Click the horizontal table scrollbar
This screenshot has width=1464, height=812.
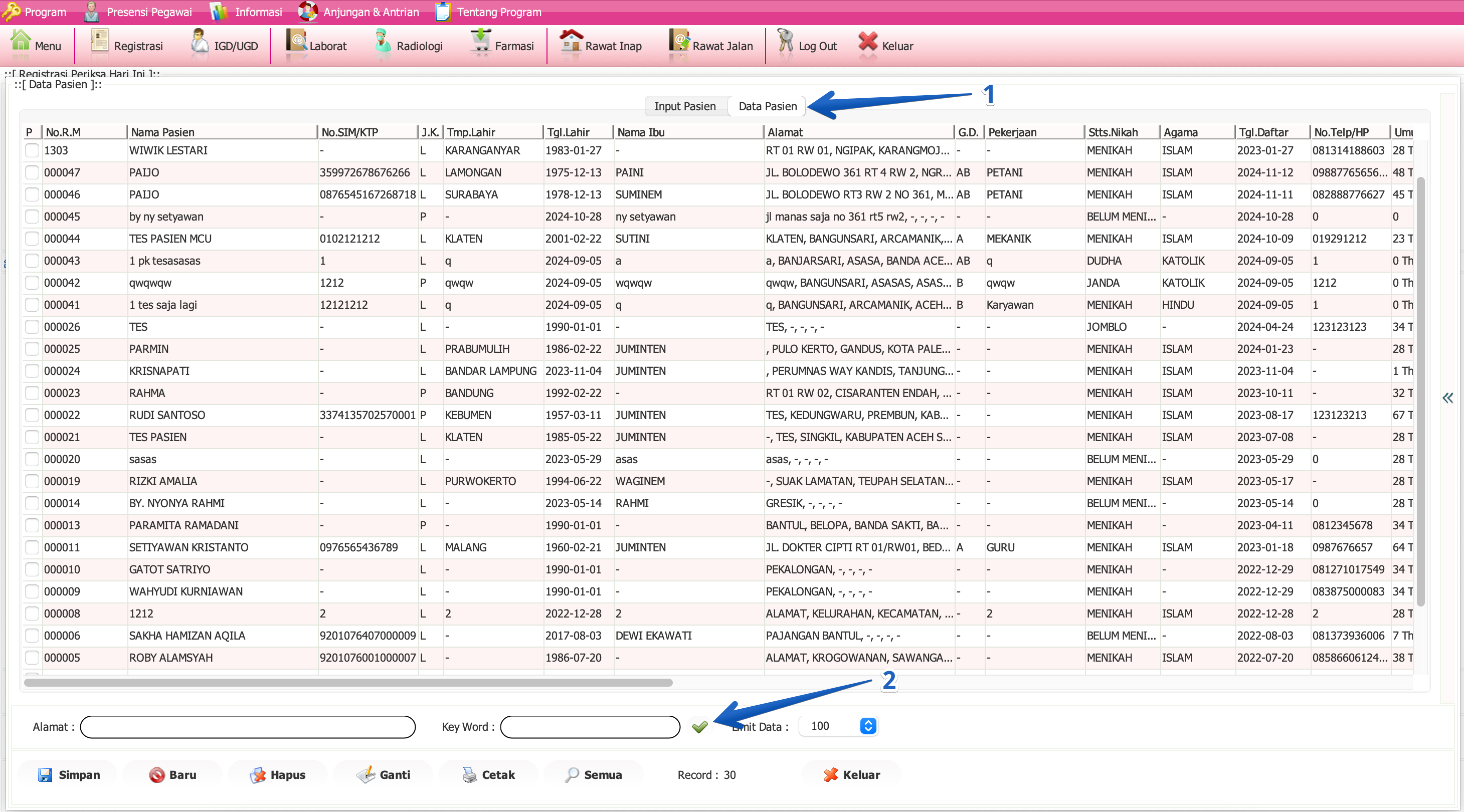pyautogui.click(x=348, y=683)
